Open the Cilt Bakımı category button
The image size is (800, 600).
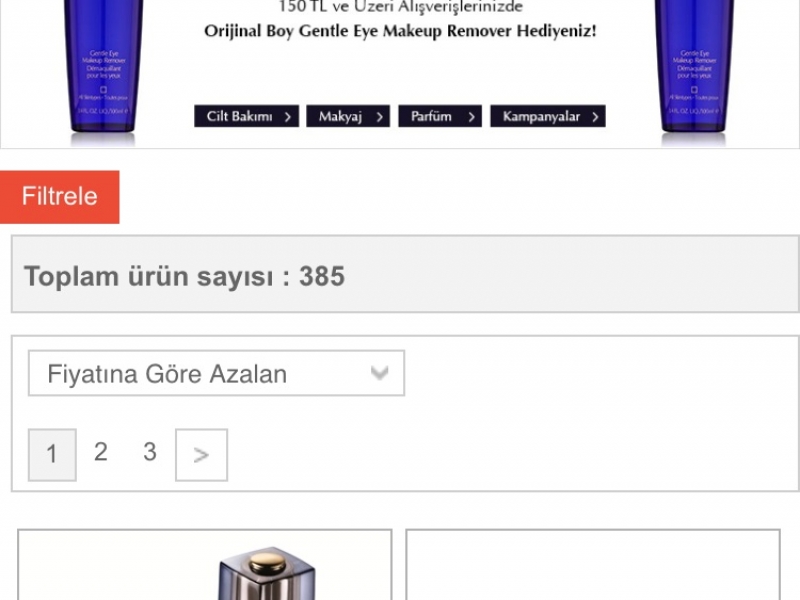(246, 116)
